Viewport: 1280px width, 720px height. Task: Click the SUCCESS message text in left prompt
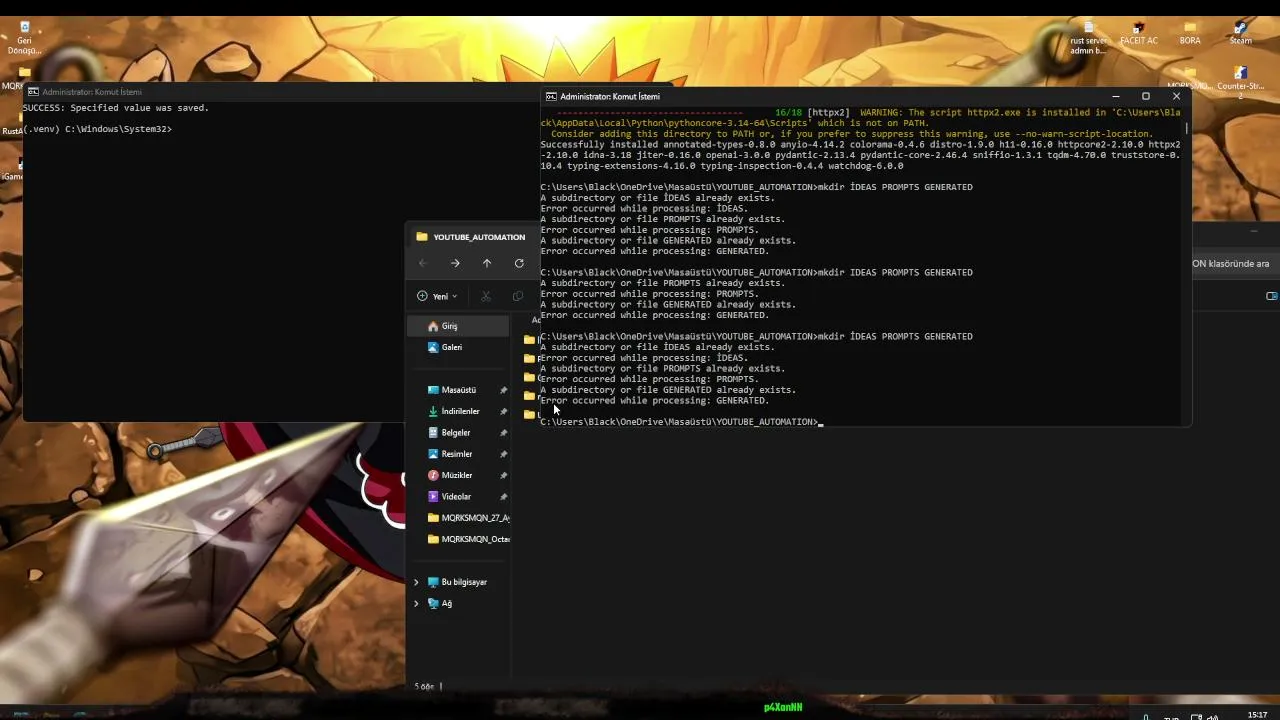(x=116, y=108)
